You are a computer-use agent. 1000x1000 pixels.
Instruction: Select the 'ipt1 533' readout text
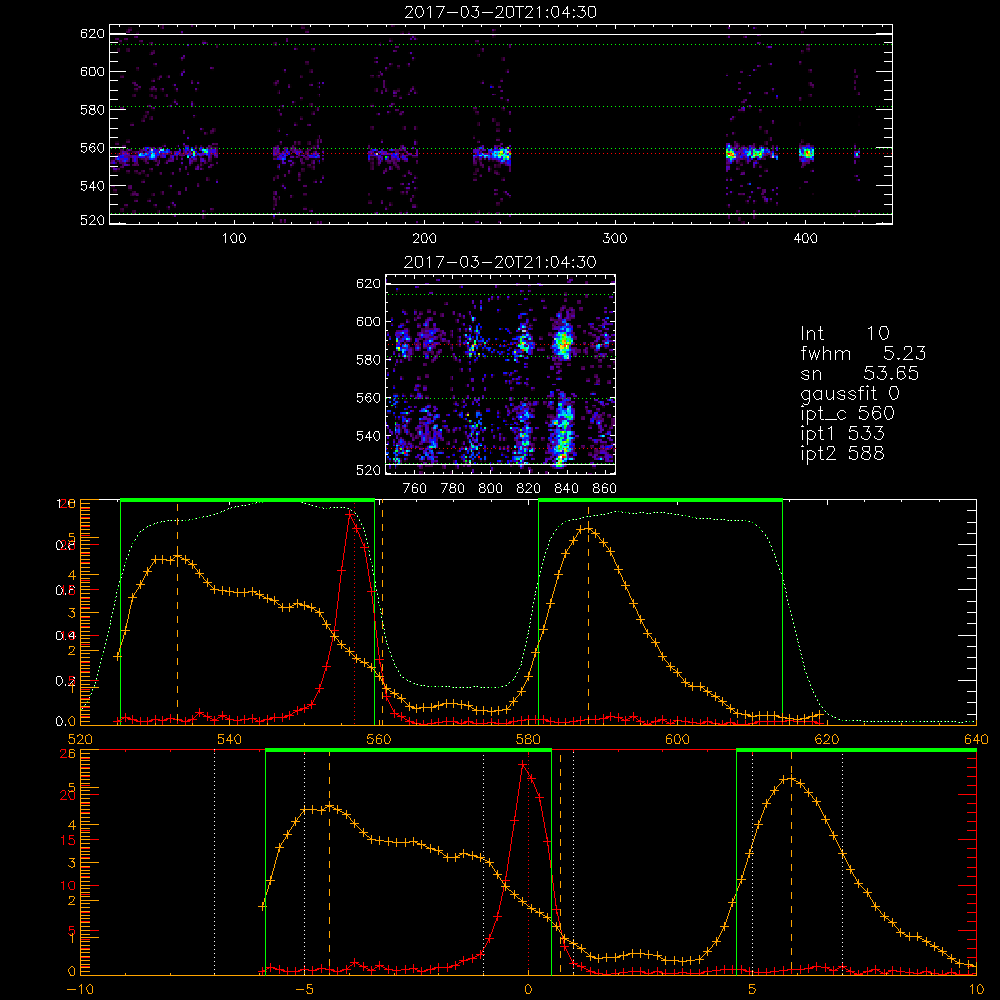842,434
